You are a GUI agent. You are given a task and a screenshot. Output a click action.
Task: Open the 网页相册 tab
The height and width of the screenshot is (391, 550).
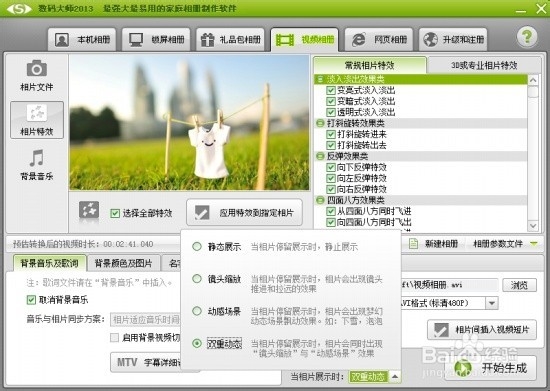pos(379,40)
